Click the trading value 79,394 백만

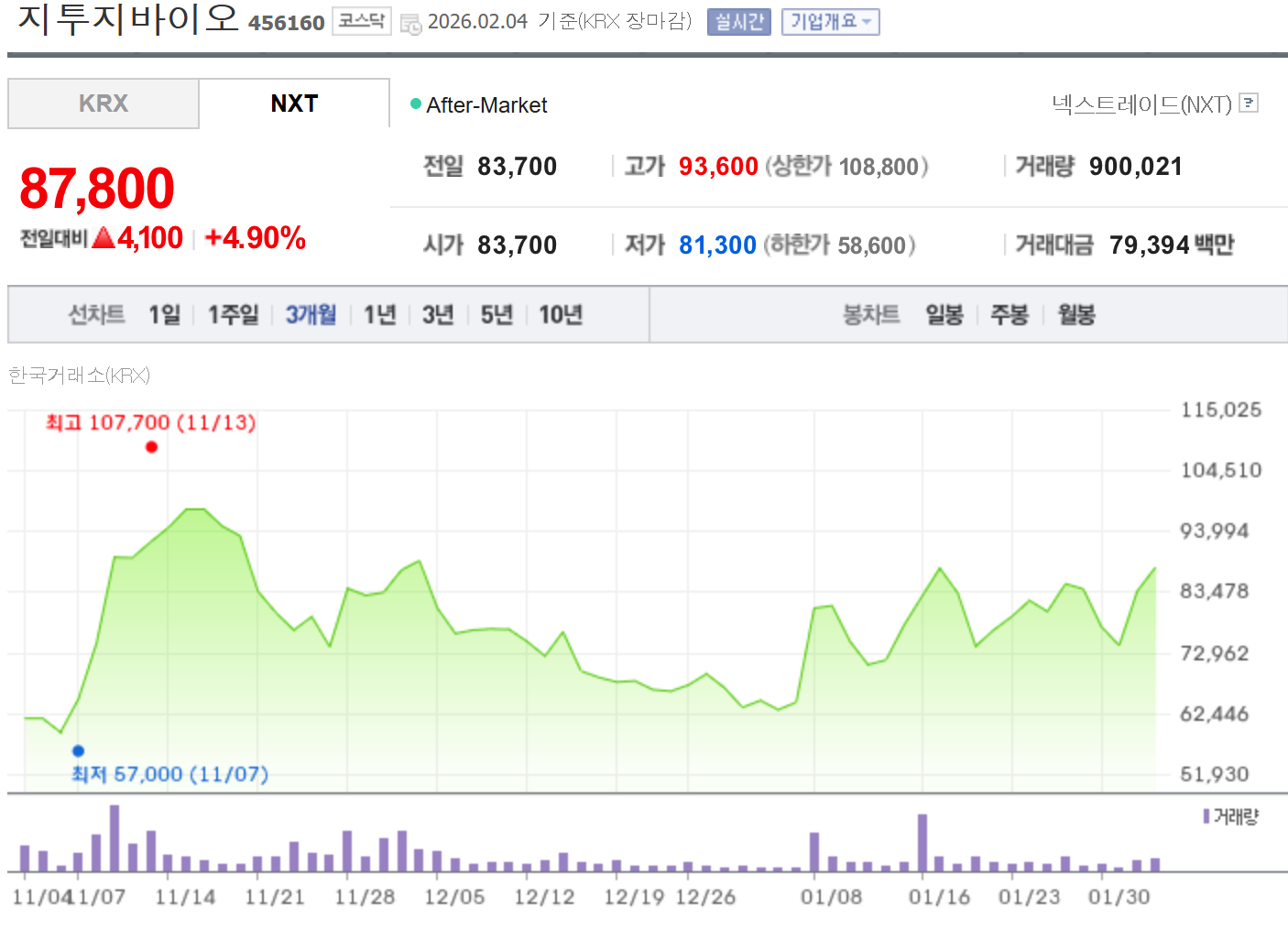click(1172, 245)
